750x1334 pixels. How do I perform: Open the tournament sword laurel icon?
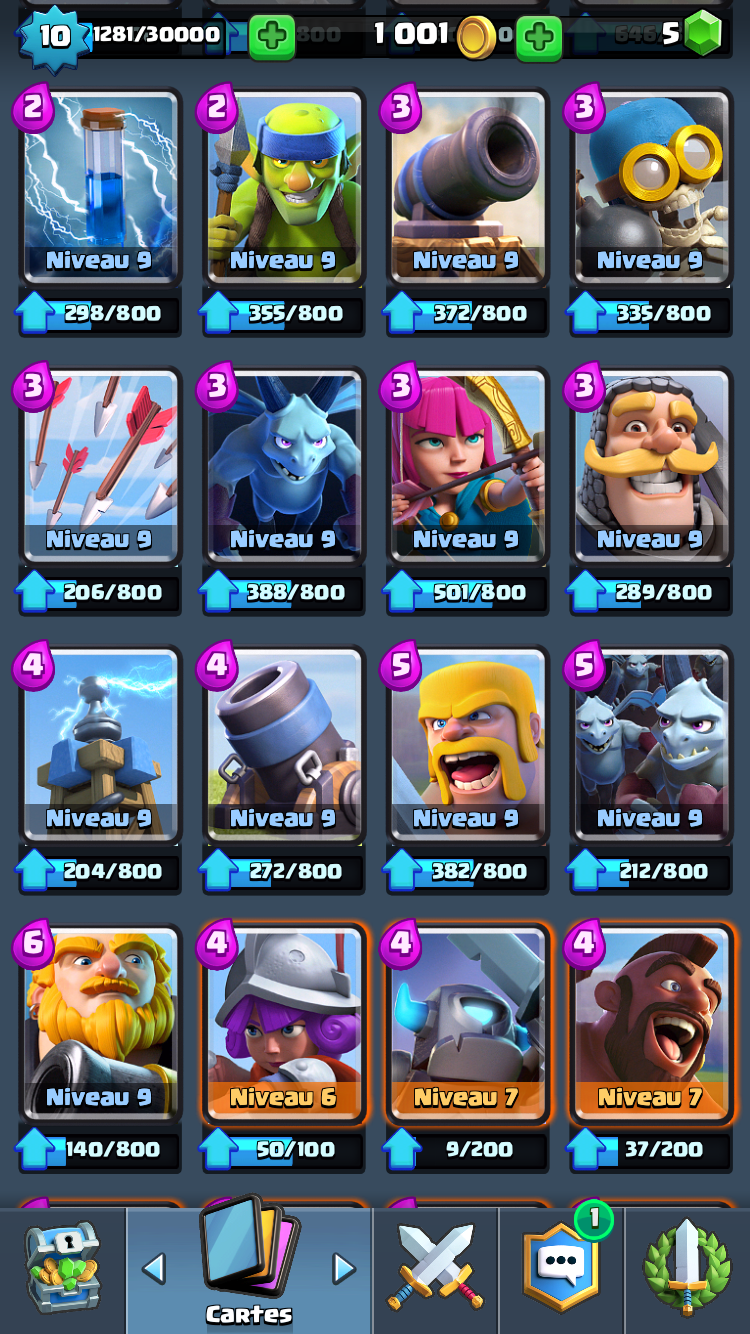(x=687, y=1267)
